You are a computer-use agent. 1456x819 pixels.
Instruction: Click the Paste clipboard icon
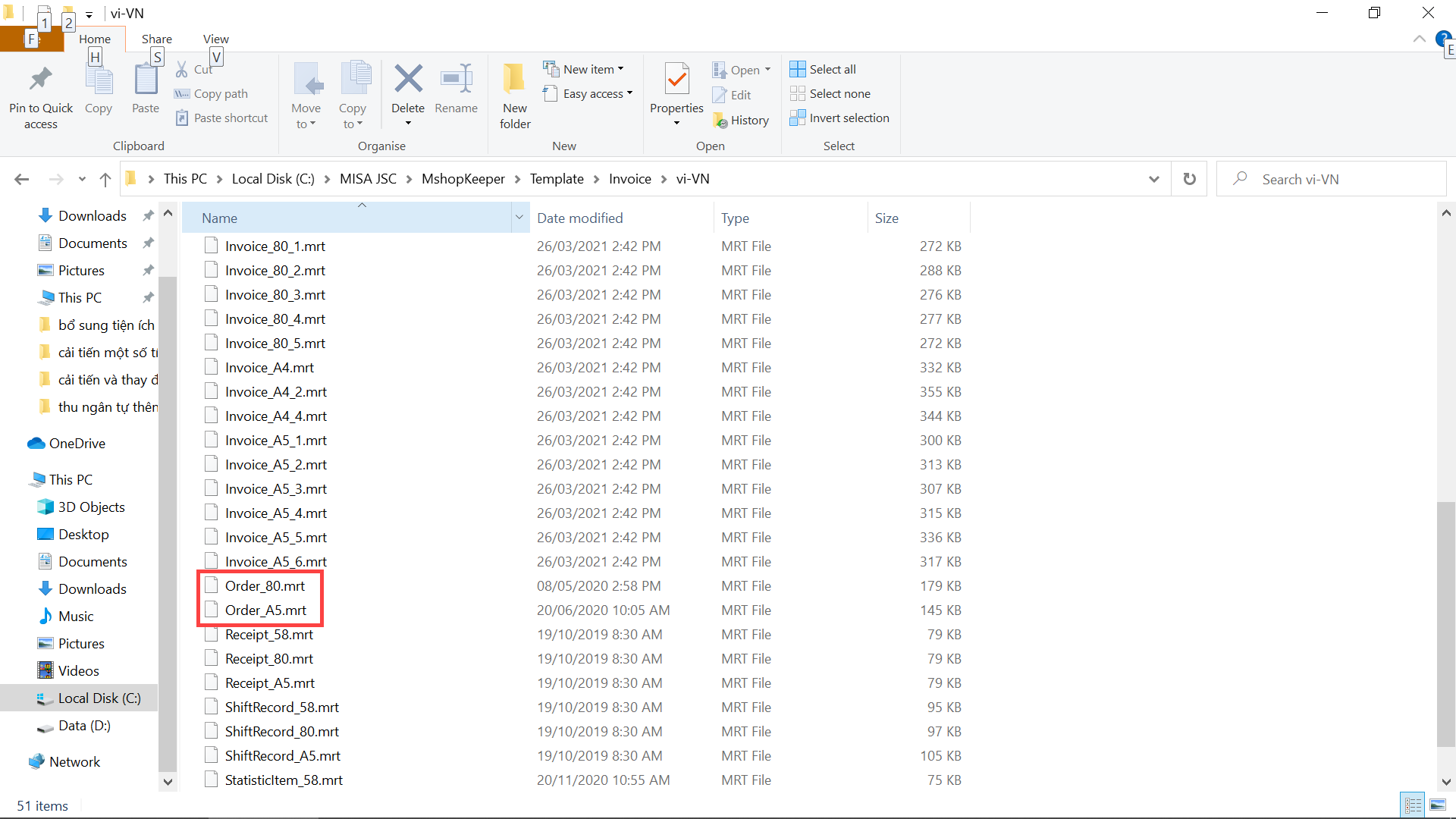point(145,80)
